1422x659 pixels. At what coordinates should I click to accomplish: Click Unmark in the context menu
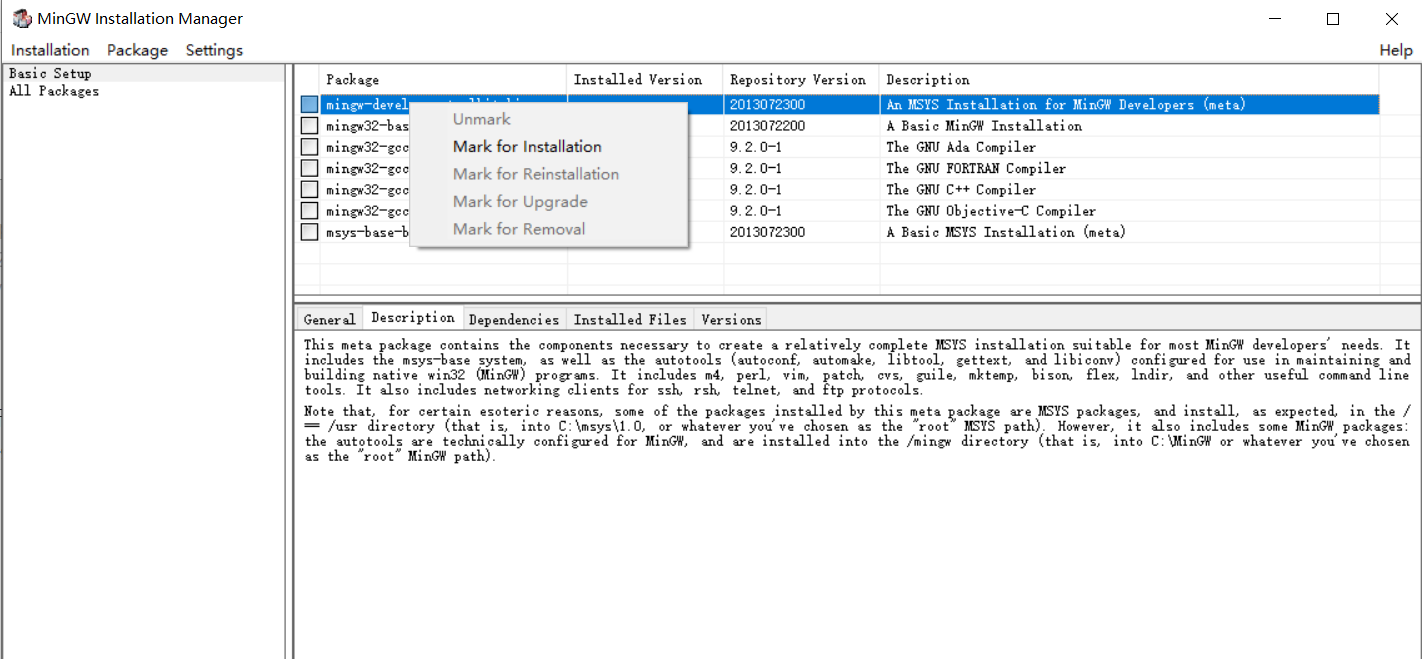pyautogui.click(x=481, y=119)
